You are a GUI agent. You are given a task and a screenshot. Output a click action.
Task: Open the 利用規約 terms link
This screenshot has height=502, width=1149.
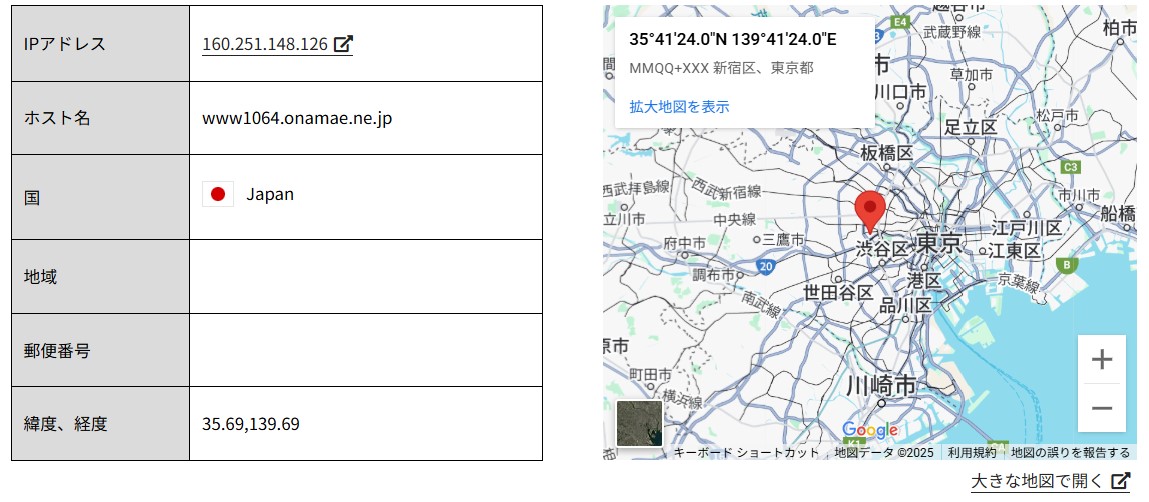969,453
